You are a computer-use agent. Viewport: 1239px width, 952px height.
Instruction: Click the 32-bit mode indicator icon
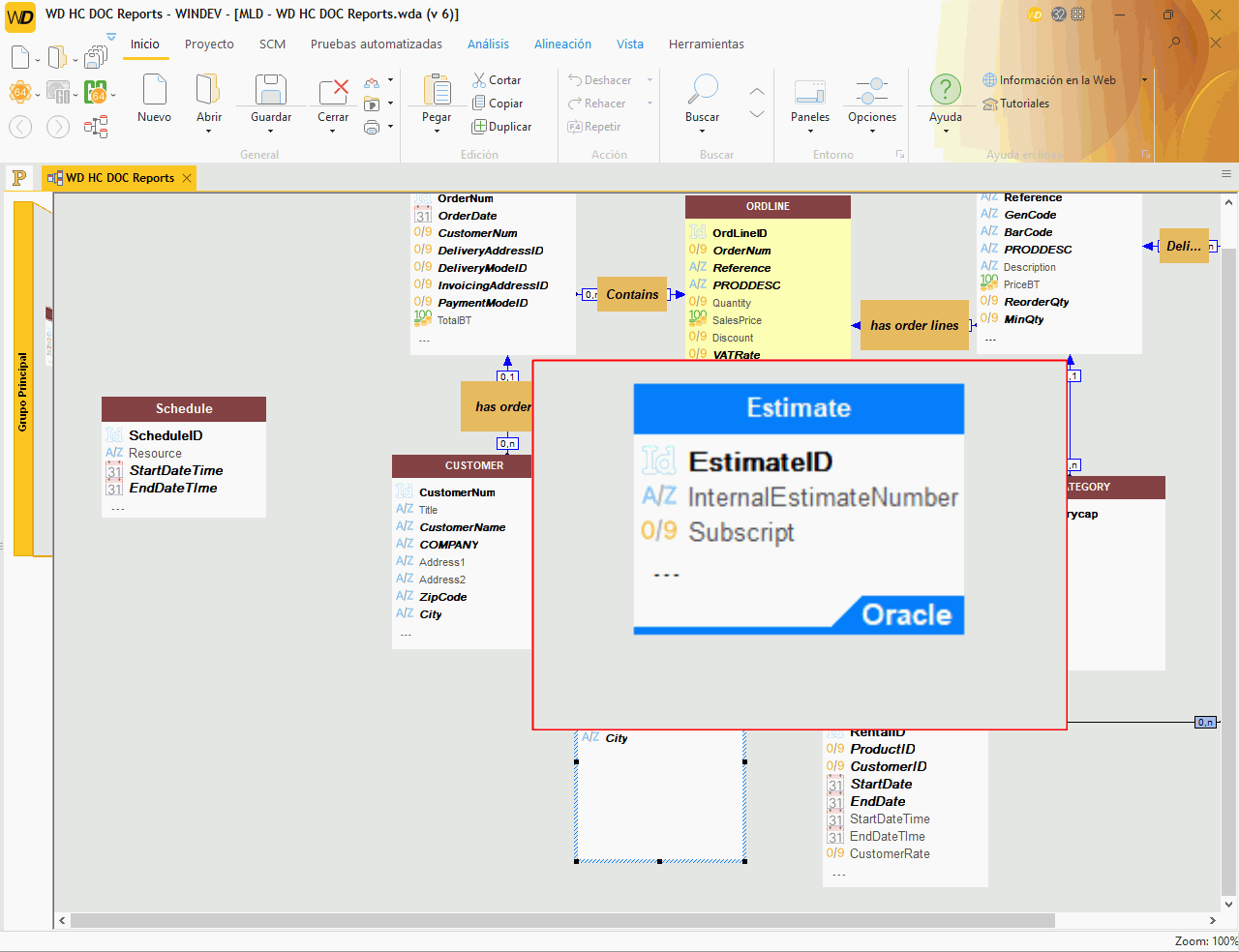click(1058, 15)
